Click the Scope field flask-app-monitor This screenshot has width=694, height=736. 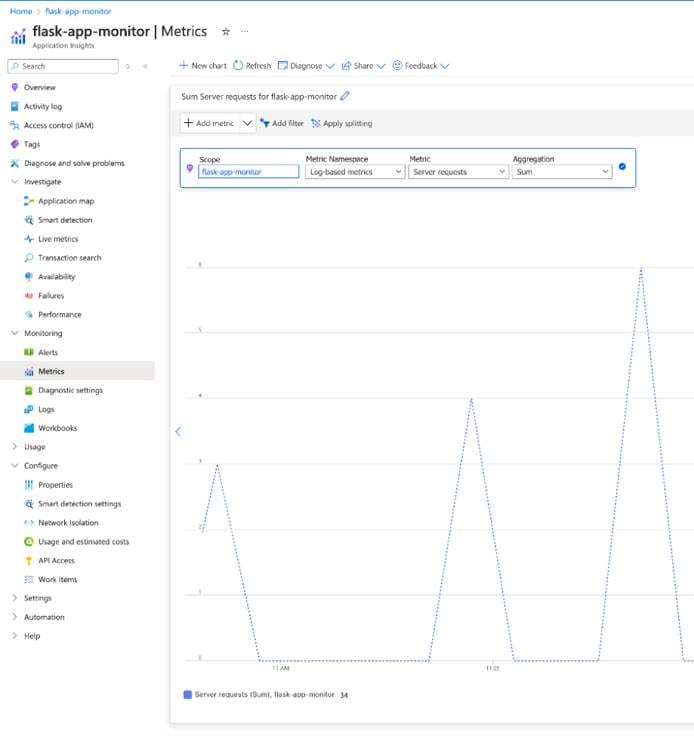tap(248, 172)
